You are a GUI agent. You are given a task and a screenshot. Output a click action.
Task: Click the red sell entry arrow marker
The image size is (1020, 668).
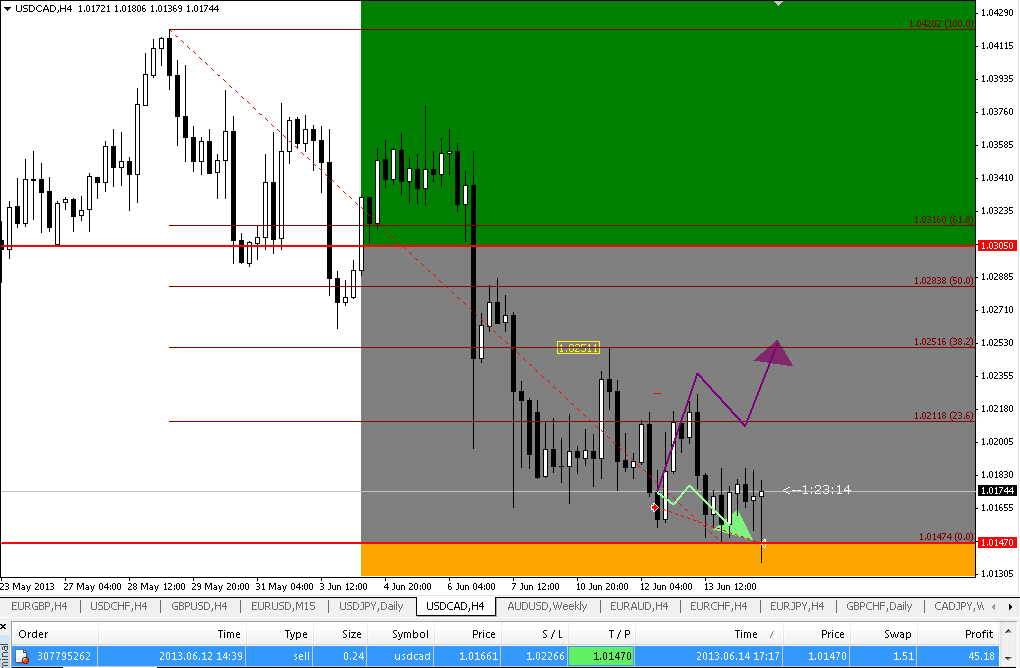coord(654,507)
